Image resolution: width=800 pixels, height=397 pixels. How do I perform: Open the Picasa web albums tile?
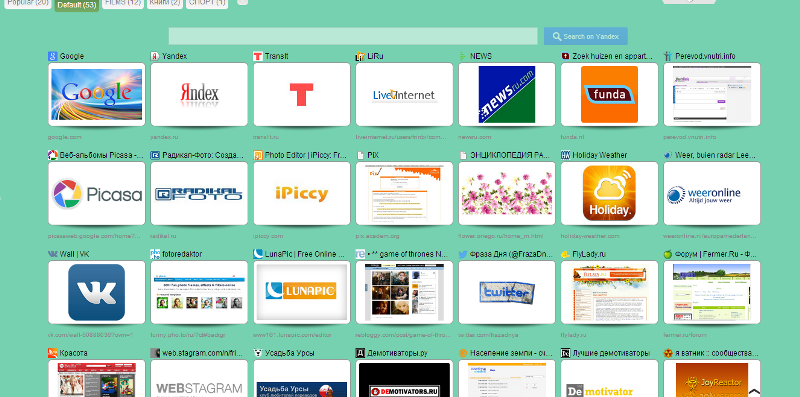(x=96, y=193)
